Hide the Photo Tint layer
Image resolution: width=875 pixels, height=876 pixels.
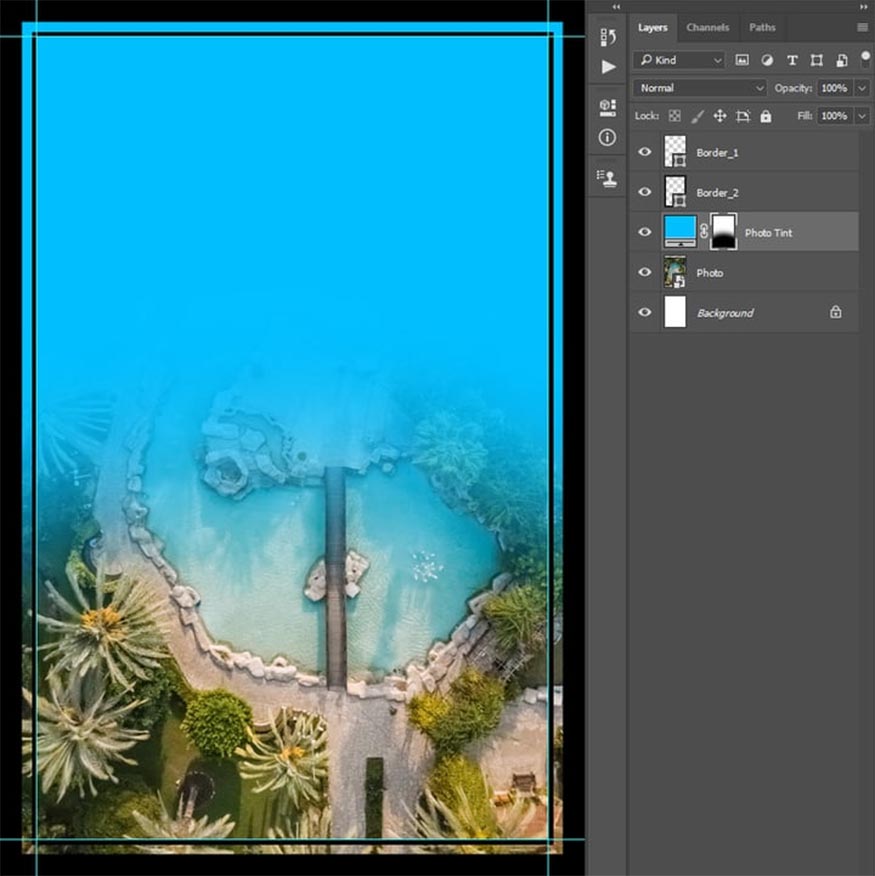click(644, 232)
